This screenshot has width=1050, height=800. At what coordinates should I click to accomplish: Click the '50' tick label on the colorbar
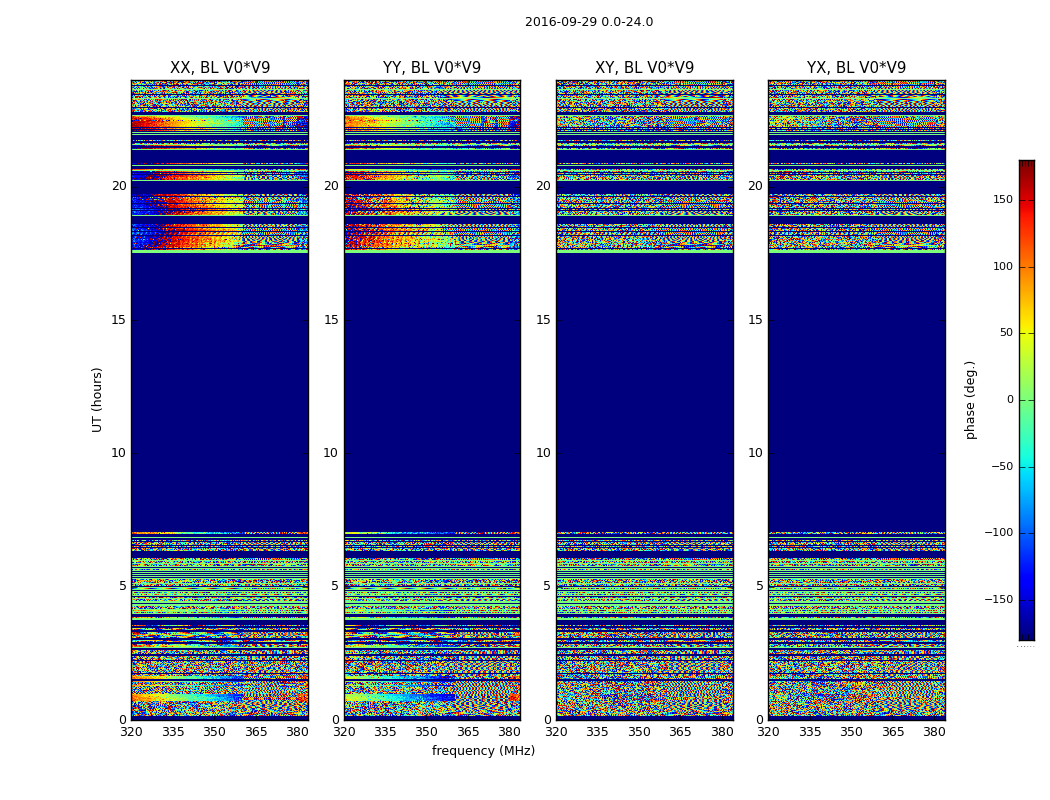pos(1005,333)
